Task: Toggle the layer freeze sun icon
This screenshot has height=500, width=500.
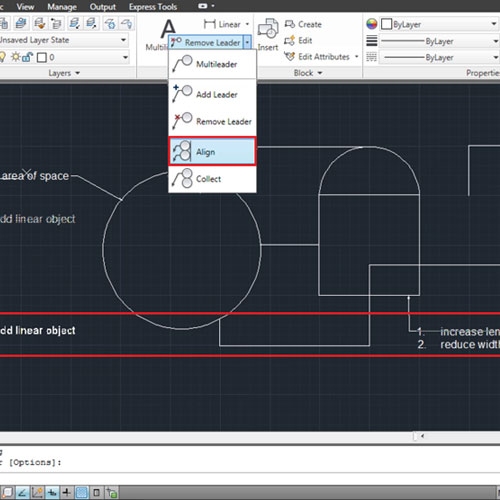Action: pos(15,57)
